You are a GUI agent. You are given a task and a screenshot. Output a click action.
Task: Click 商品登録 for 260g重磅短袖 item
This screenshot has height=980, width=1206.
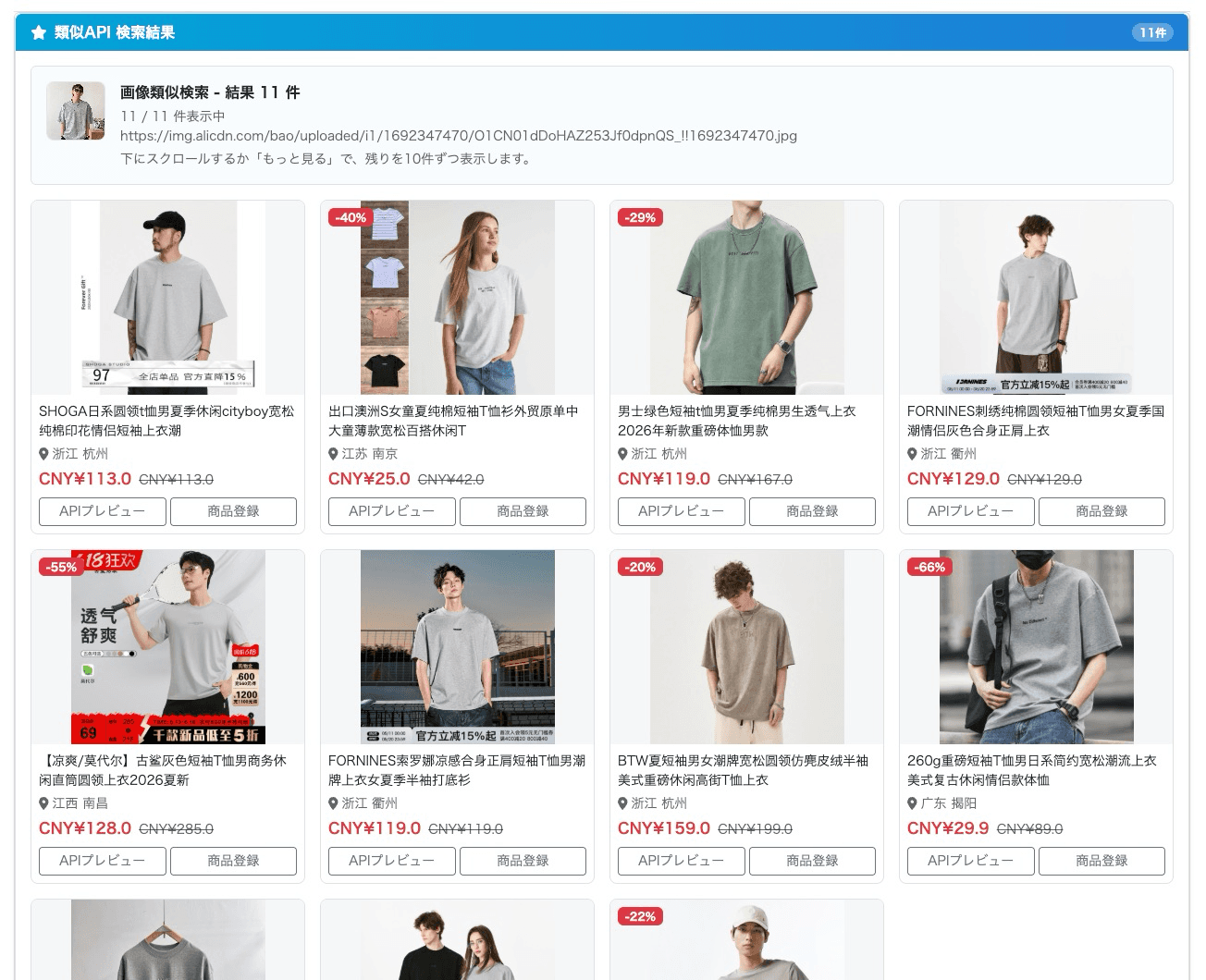pos(1101,861)
